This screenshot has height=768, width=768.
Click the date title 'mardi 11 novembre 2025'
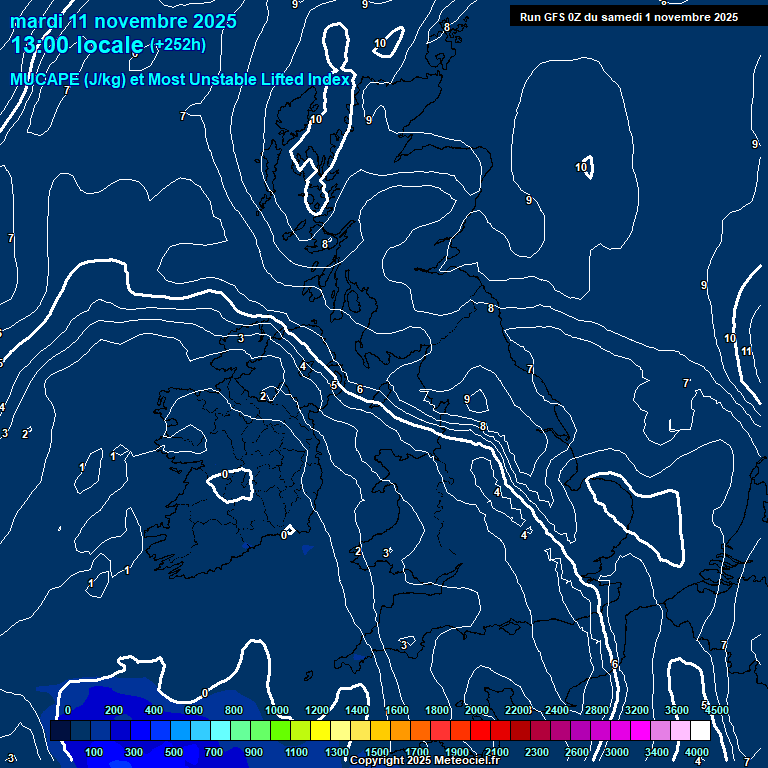pyautogui.click(x=123, y=21)
